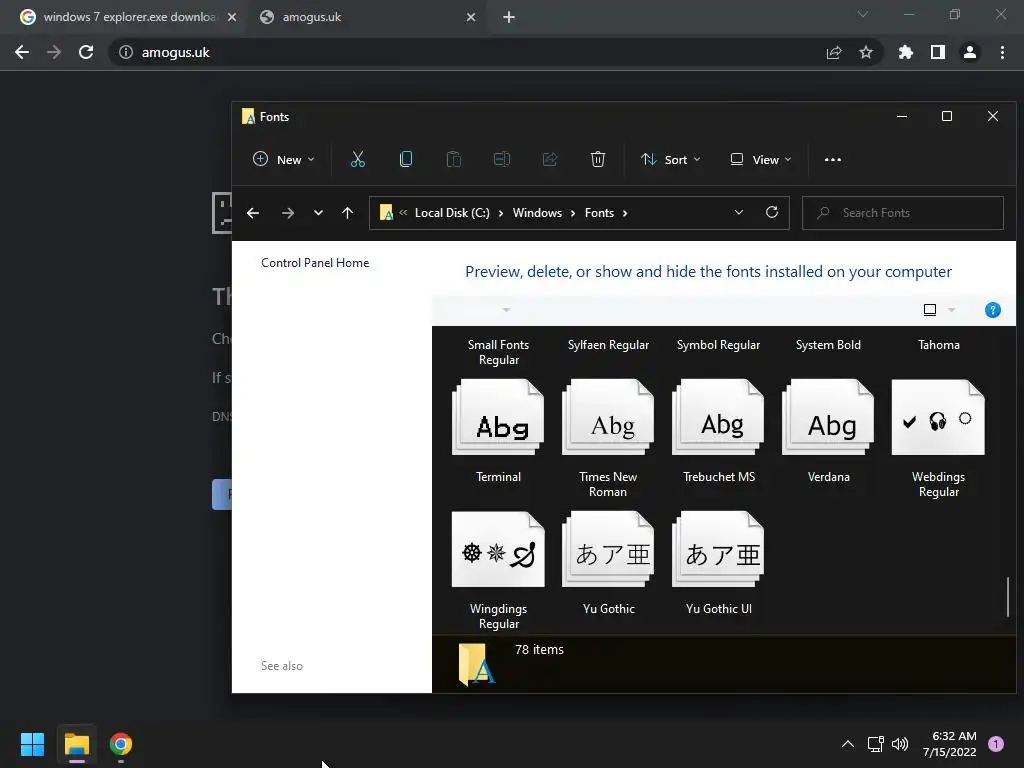1024x768 pixels.
Task: Refresh the Fonts folder view
Action: [x=772, y=212]
